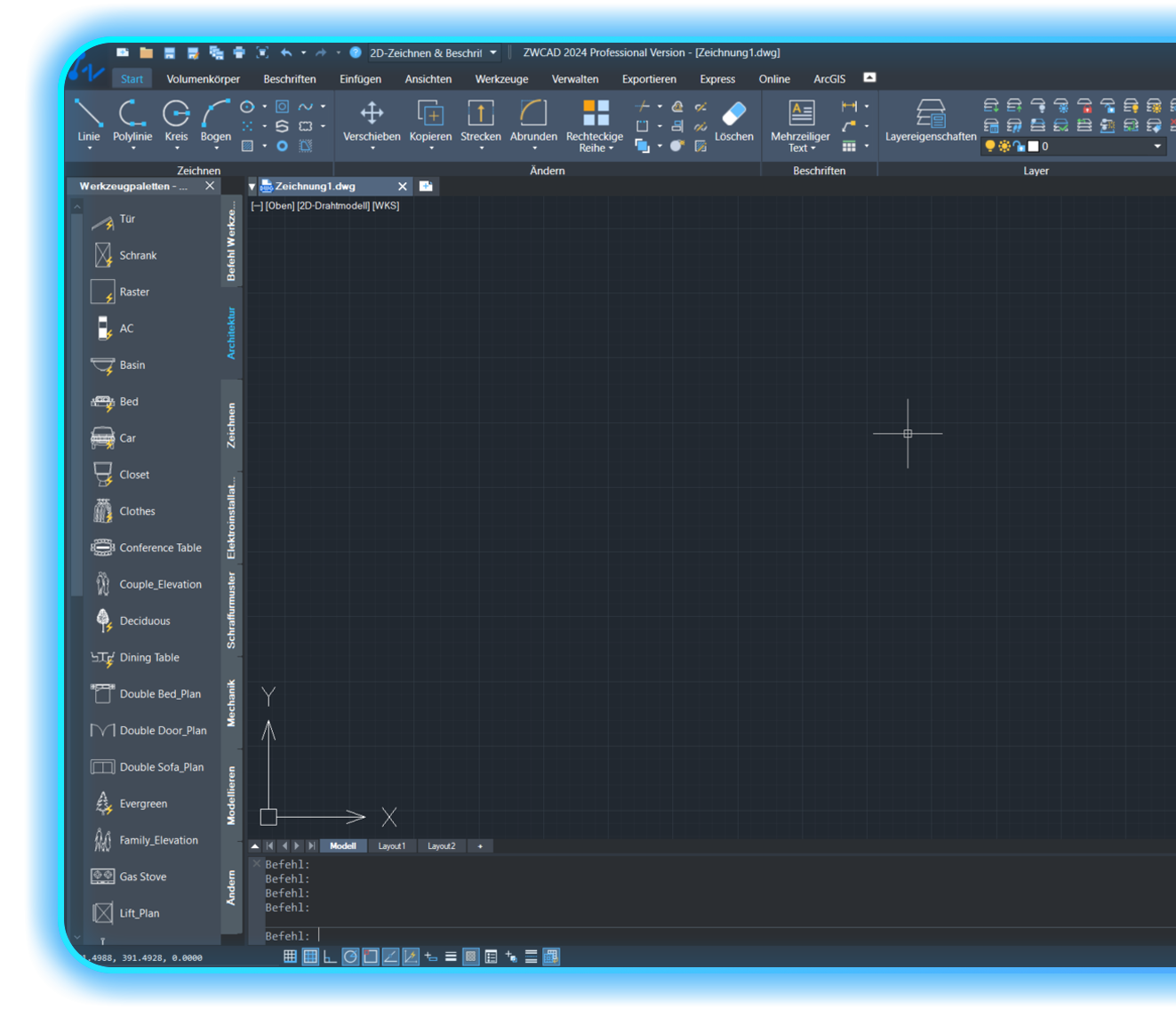The height and width of the screenshot is (1025, 1176).
Task: Click the new drawing tab button beside Zeichnung1.dwg
Action: click(x=426, y=186)
